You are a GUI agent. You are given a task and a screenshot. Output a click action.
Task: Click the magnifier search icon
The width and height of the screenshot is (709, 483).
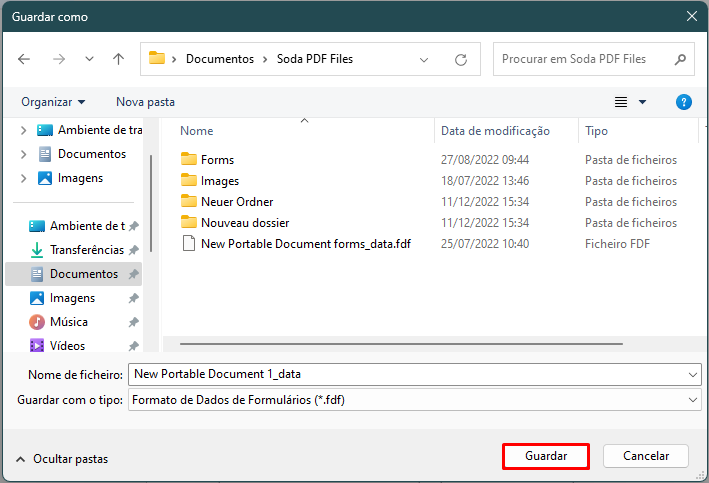pos(680,59)
